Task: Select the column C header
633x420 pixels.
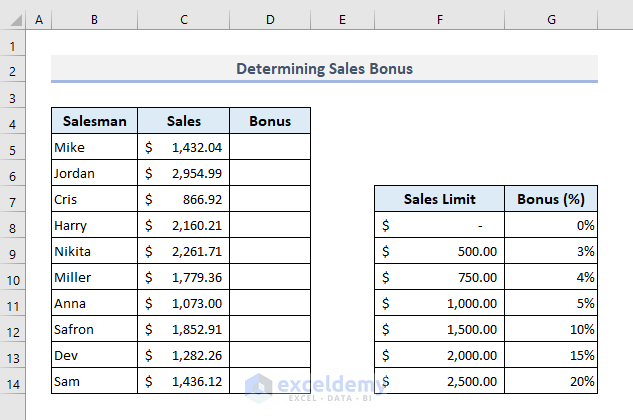Action: [184, 20]
